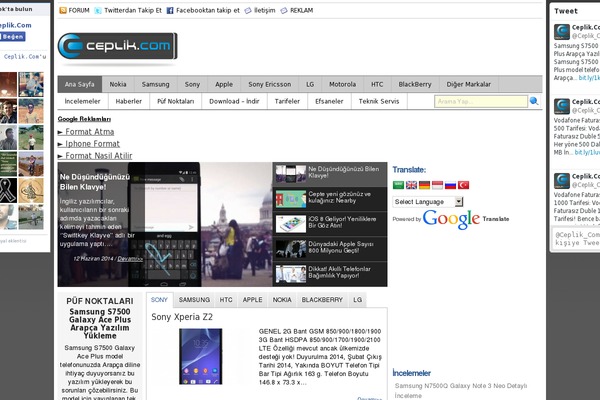
Task: Follow the Format Nasil Atilir ad link
Action: pyautogui.click(x=99, y=155)
